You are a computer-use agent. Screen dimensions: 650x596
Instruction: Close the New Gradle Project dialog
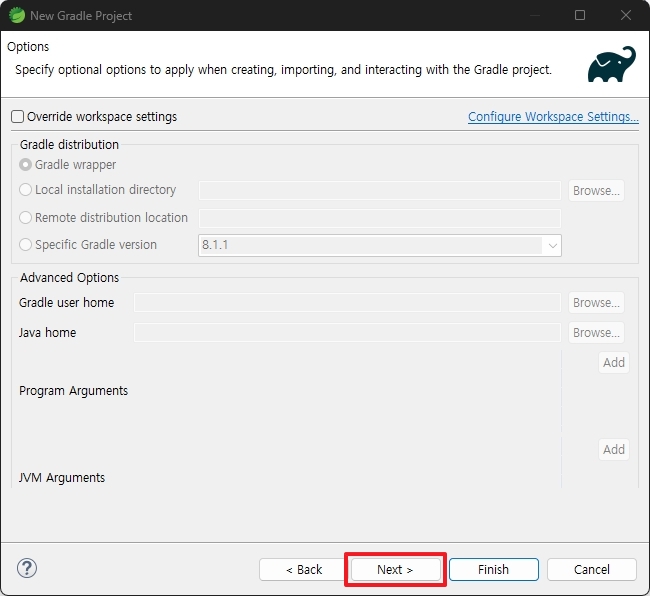pos(626,15)
